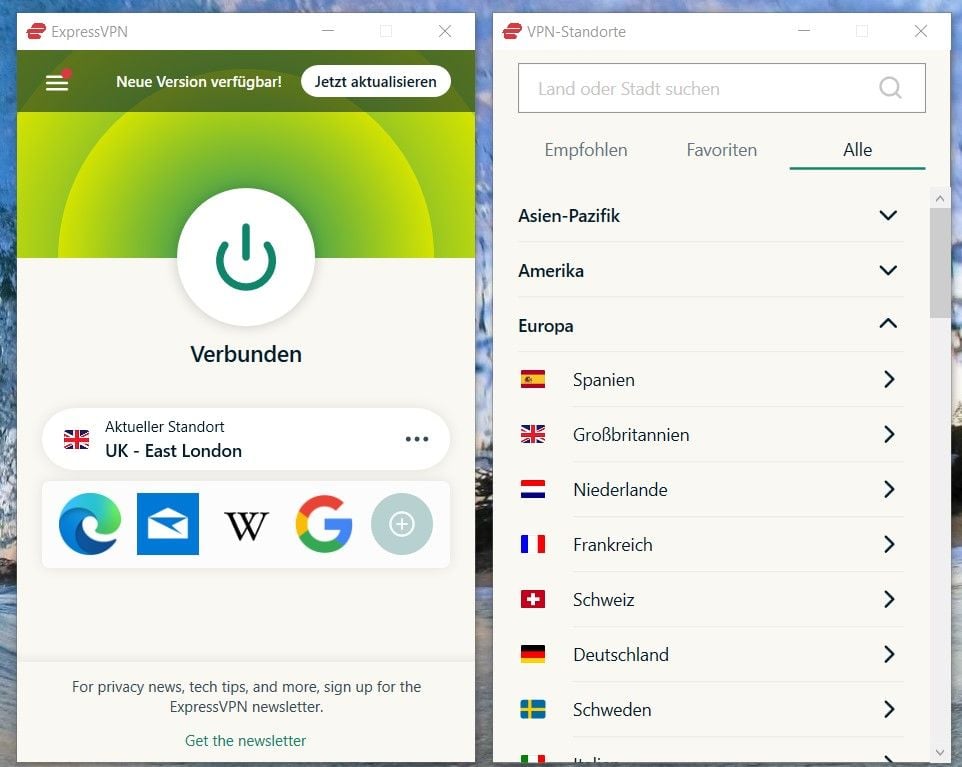Select Großbritannien in the location list
The width and height of the screenshot is (962, 767).
click(710, 434)
